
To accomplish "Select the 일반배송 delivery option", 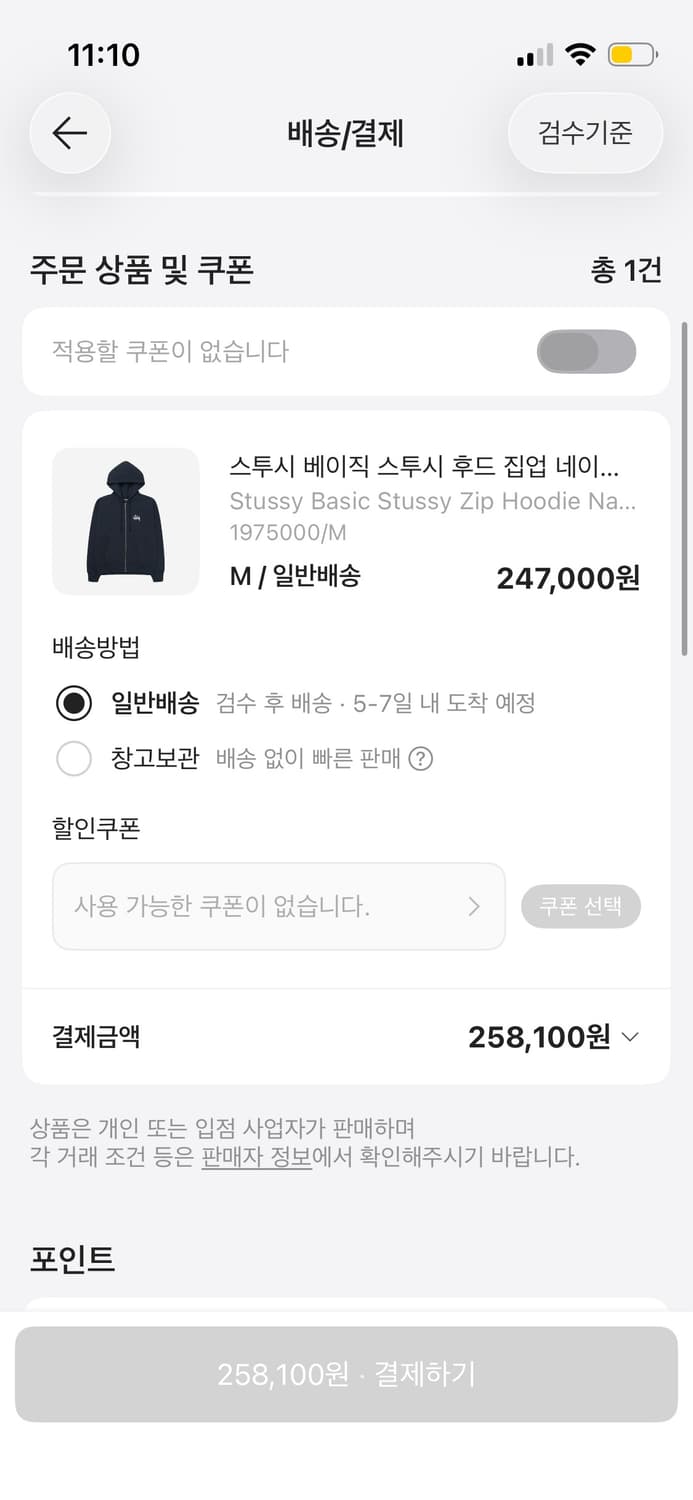I will 74,703.
